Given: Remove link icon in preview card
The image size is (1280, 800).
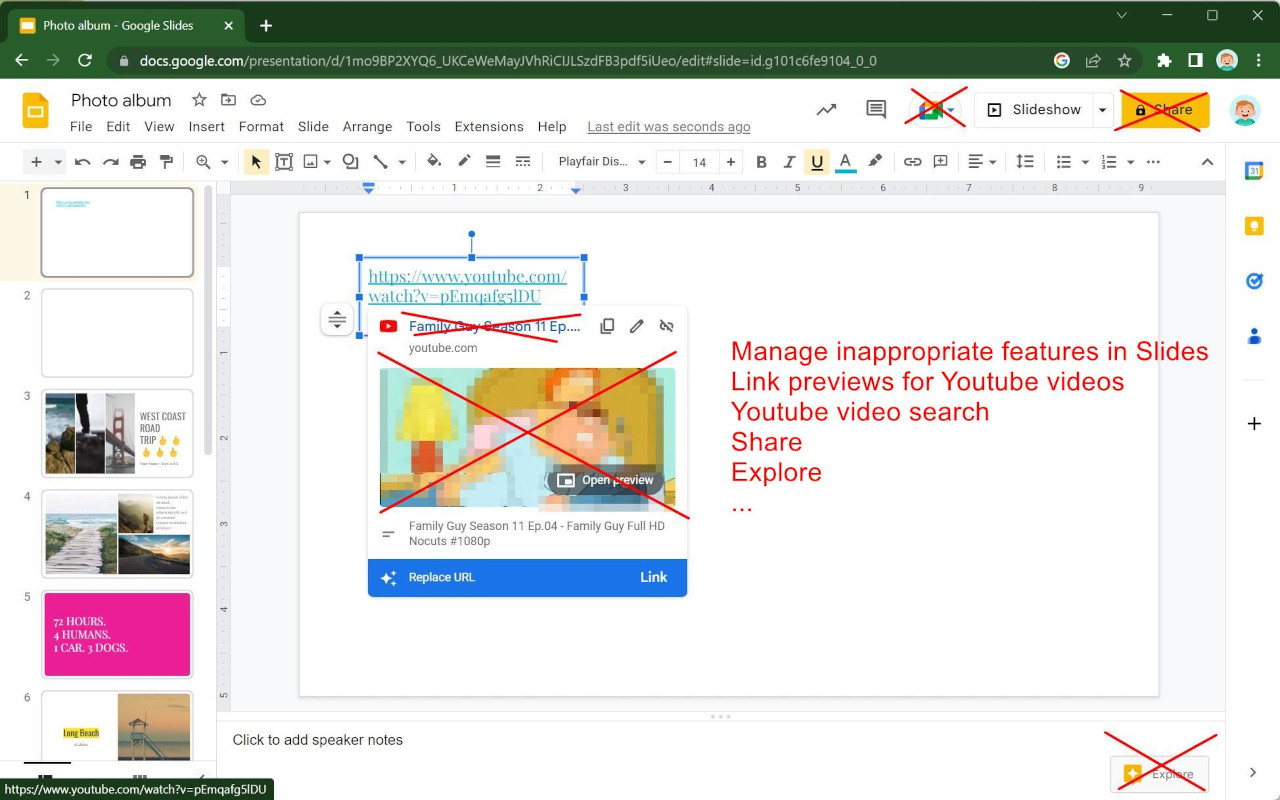Looking at the screenshot, I should [x=667, y=326].
